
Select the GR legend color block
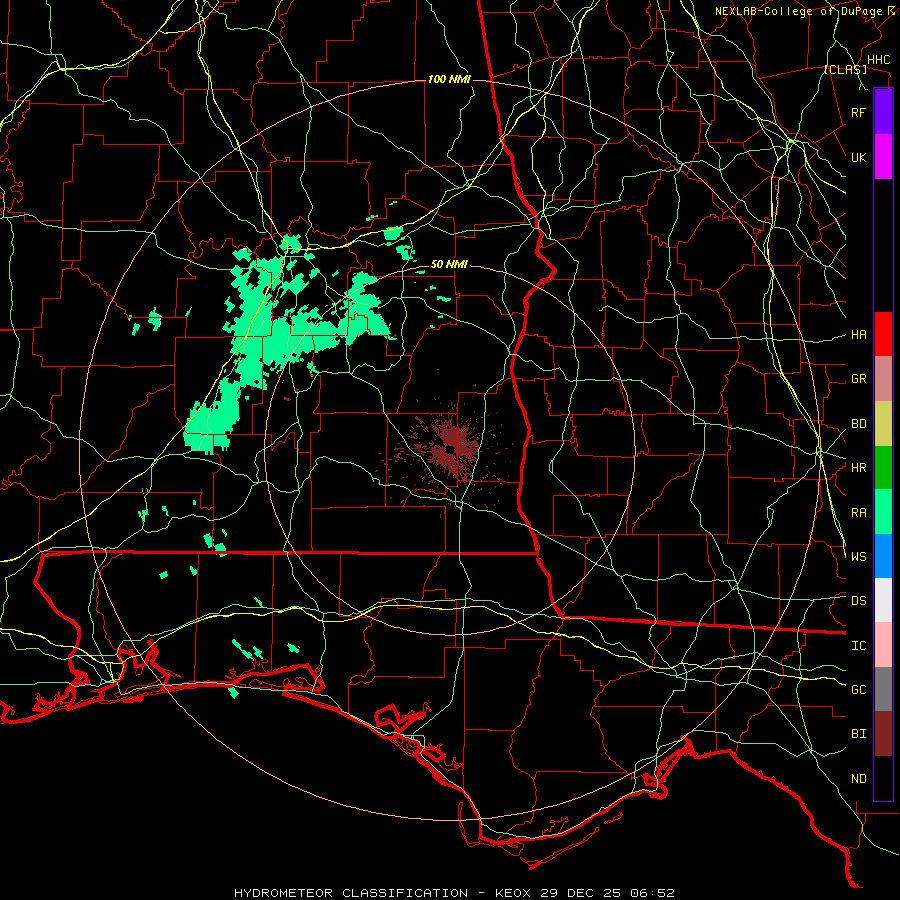883,379
